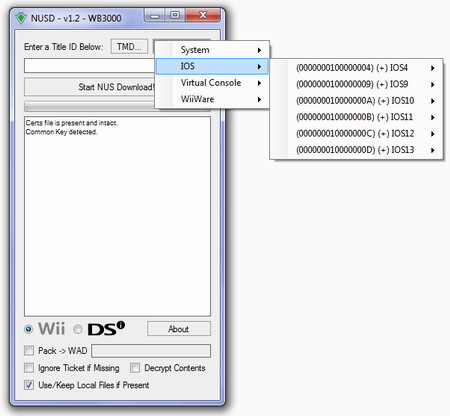Expand the IOS submenu arrow

tap(259, 67)
